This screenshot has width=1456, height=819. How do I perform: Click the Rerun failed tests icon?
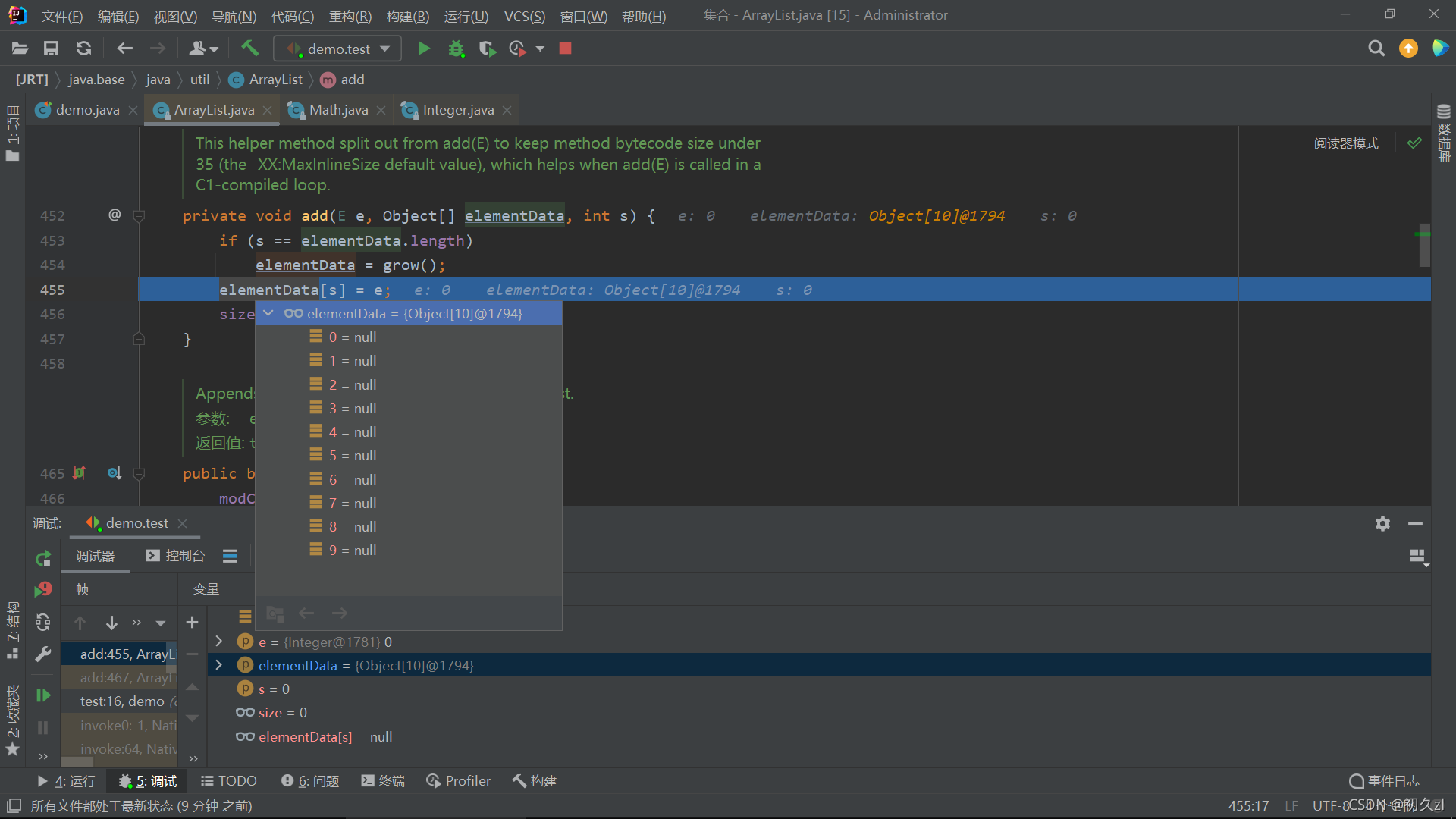(x=43, y=589)
